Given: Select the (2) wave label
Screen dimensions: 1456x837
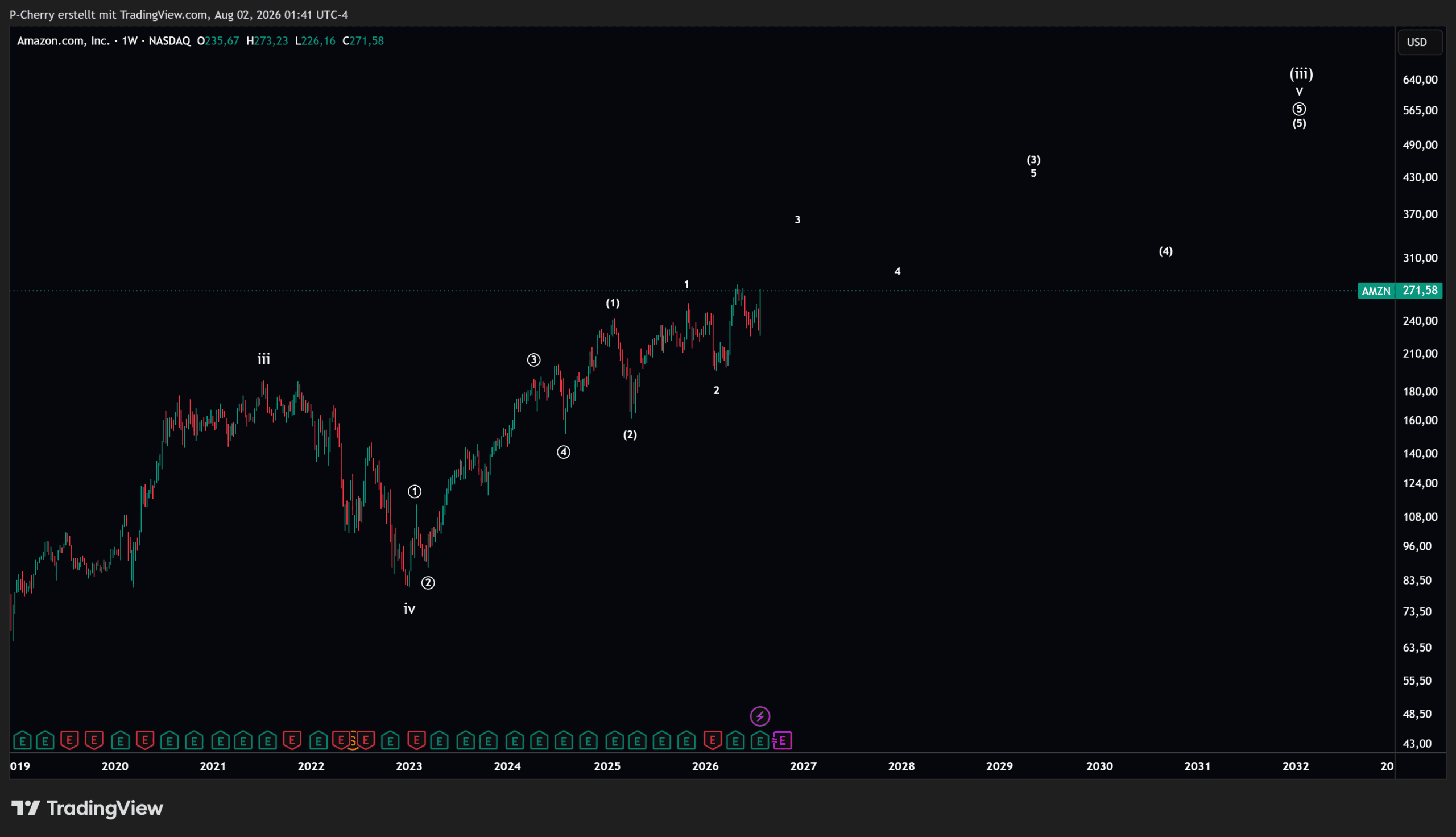Looking at the screenshot, I should (630, 434).
